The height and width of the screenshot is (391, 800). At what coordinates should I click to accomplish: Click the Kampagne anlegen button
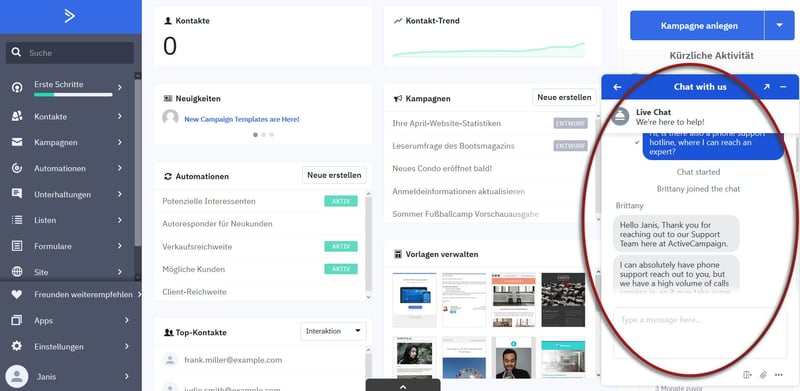click(x=697, y=26)
